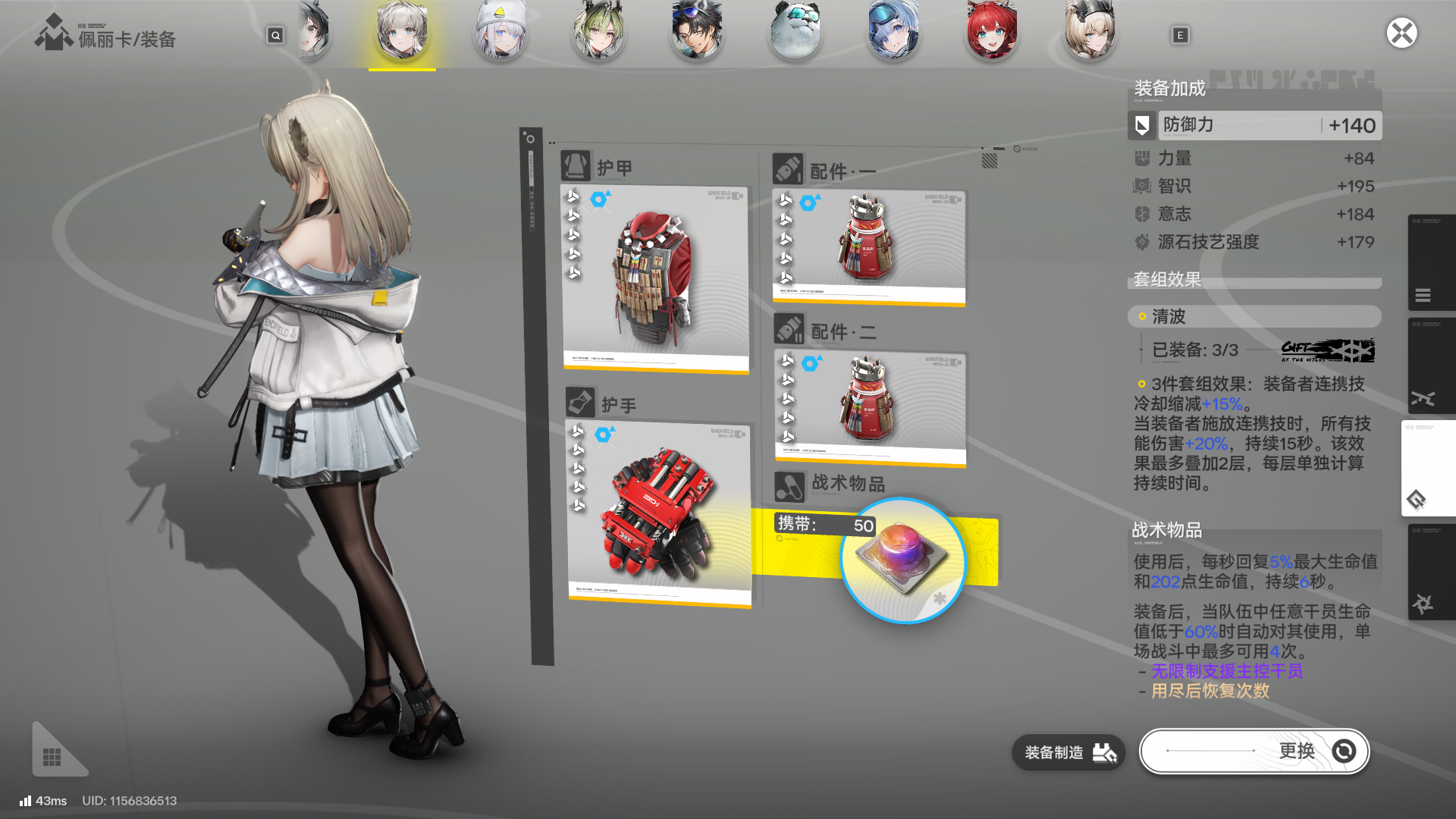The width and height of the screenshot is (1456, 819).
Task: Switch to the red-haired operator portrait
Action: tap(991, 31)
